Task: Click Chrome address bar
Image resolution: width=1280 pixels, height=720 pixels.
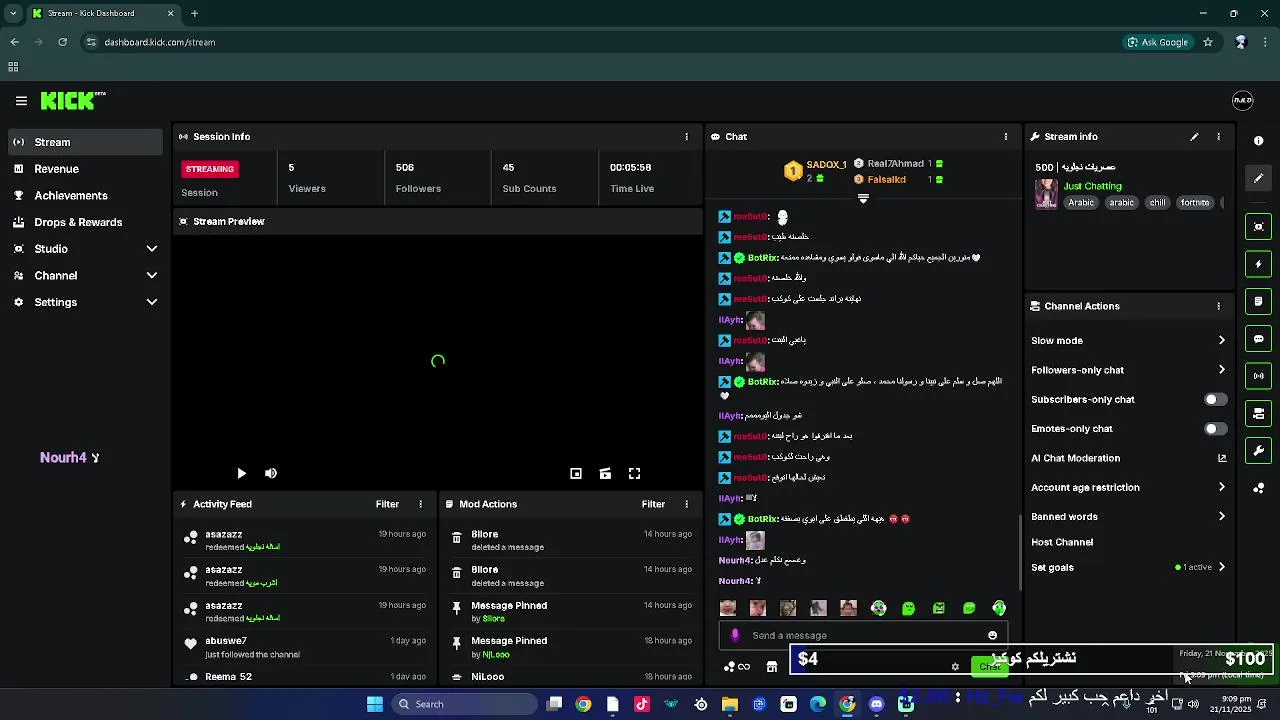Action: tap(600, 42)
